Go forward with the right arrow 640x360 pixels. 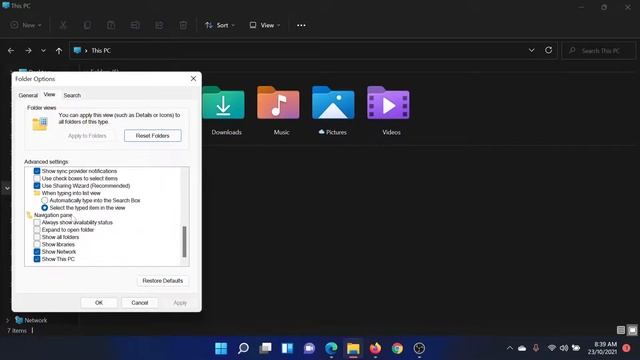[x=28, y=51]
